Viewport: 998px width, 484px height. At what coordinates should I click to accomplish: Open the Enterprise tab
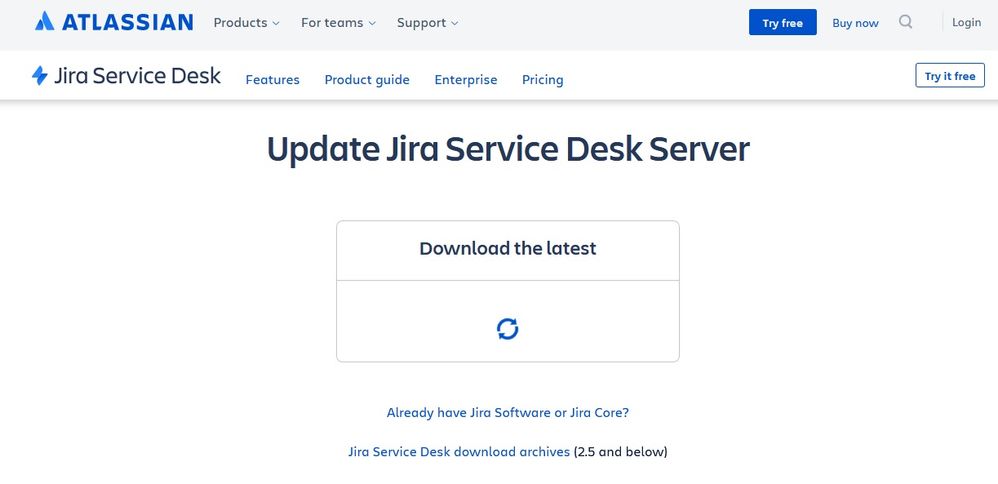click(x=465, y=80)
